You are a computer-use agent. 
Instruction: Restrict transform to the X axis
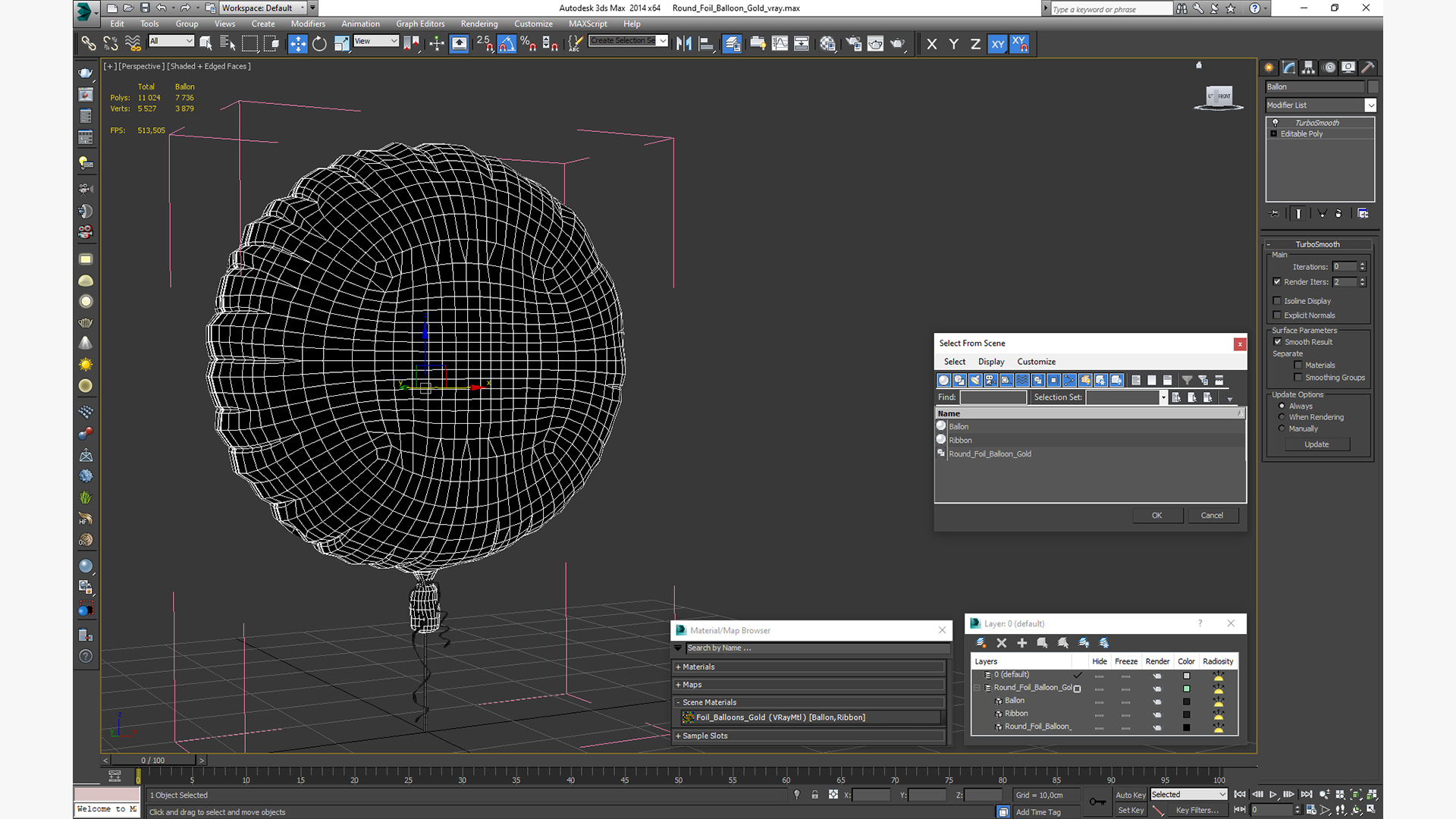(932, 44)
